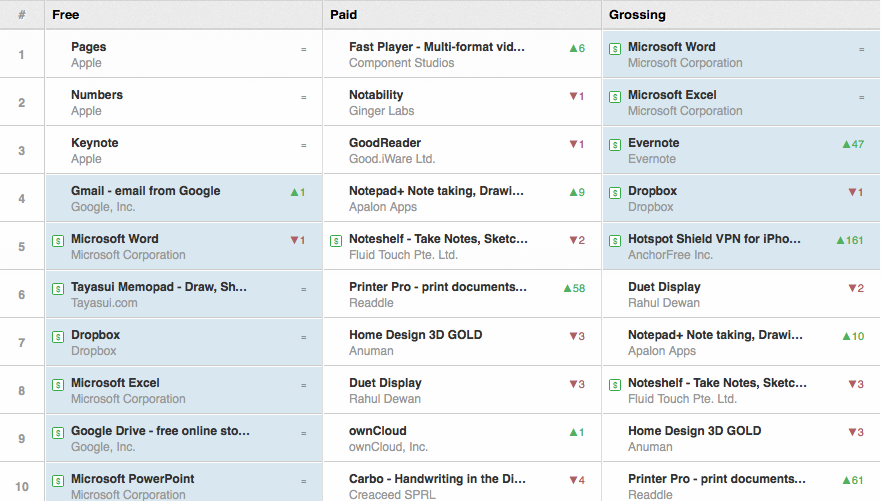Open Microsoft PowerPoint app entry

coord(133,479)
